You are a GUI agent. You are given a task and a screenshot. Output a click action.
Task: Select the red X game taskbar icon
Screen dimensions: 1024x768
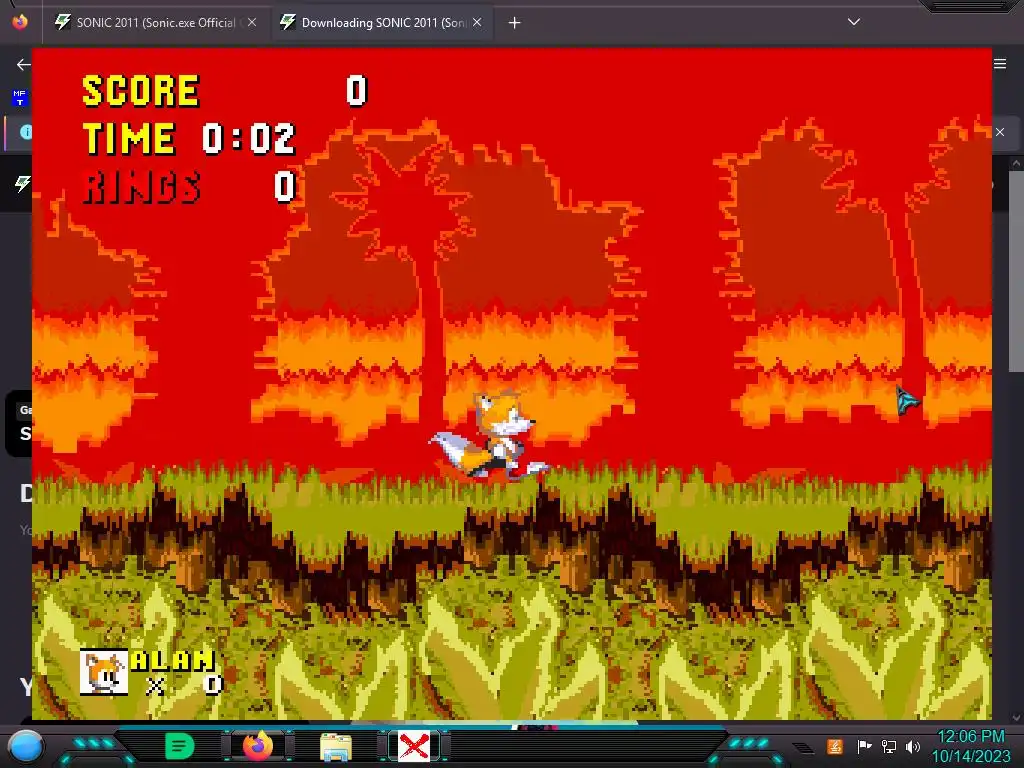coord(414,746)
